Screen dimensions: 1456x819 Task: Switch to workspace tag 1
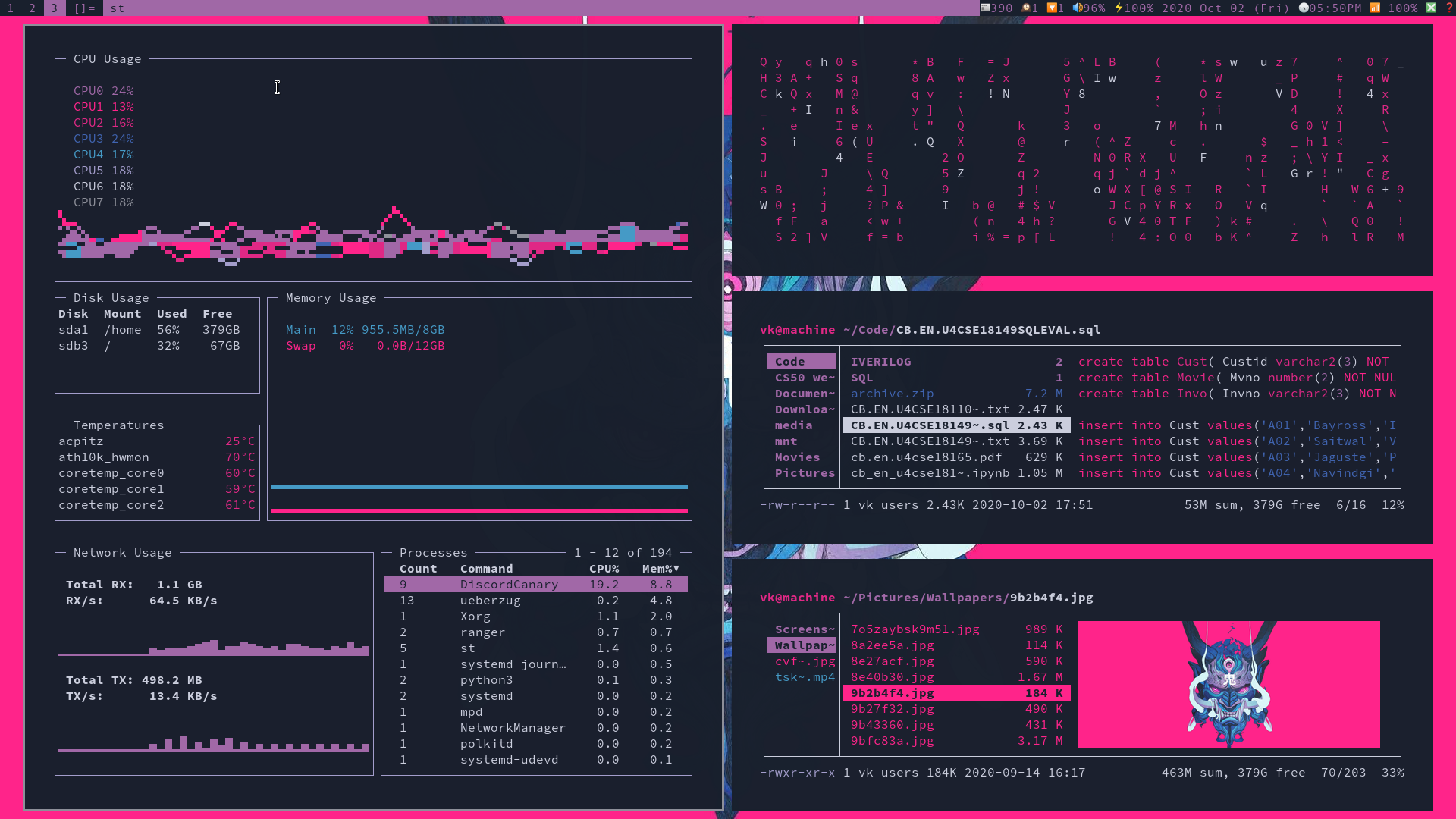pyautogui.click(x=10, y=8)
